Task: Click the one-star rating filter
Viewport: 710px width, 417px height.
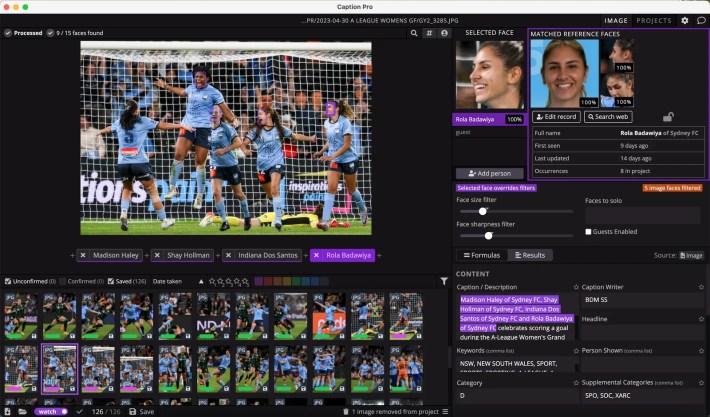Action: [212, 282]
